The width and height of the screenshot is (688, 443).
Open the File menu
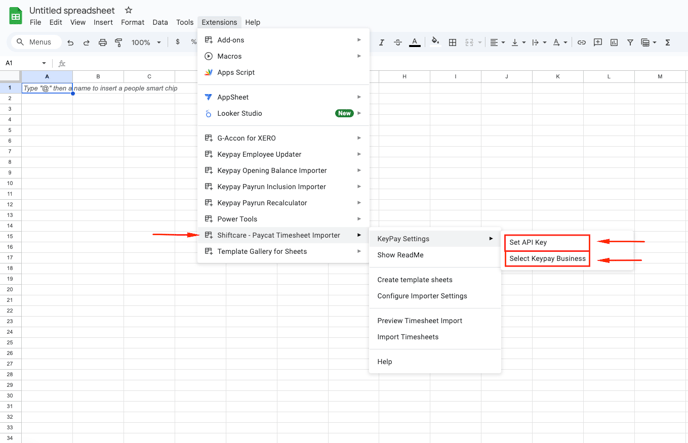click(x=35, y=22)
